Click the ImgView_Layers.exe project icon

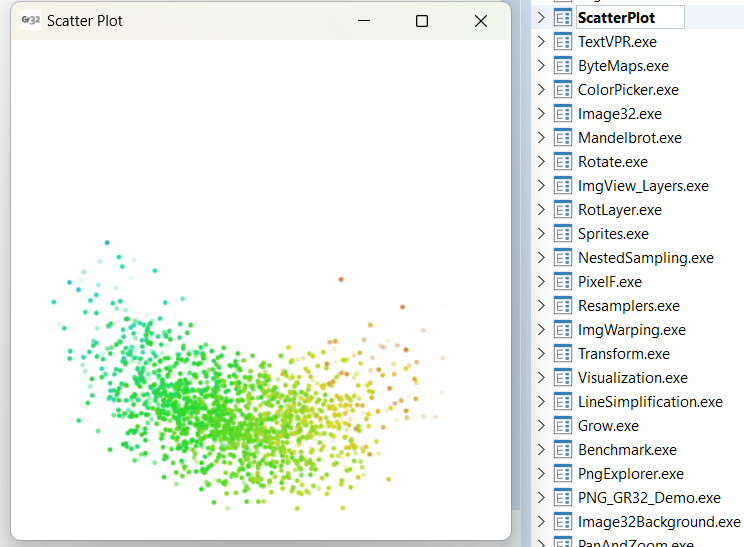click(563, 186)
